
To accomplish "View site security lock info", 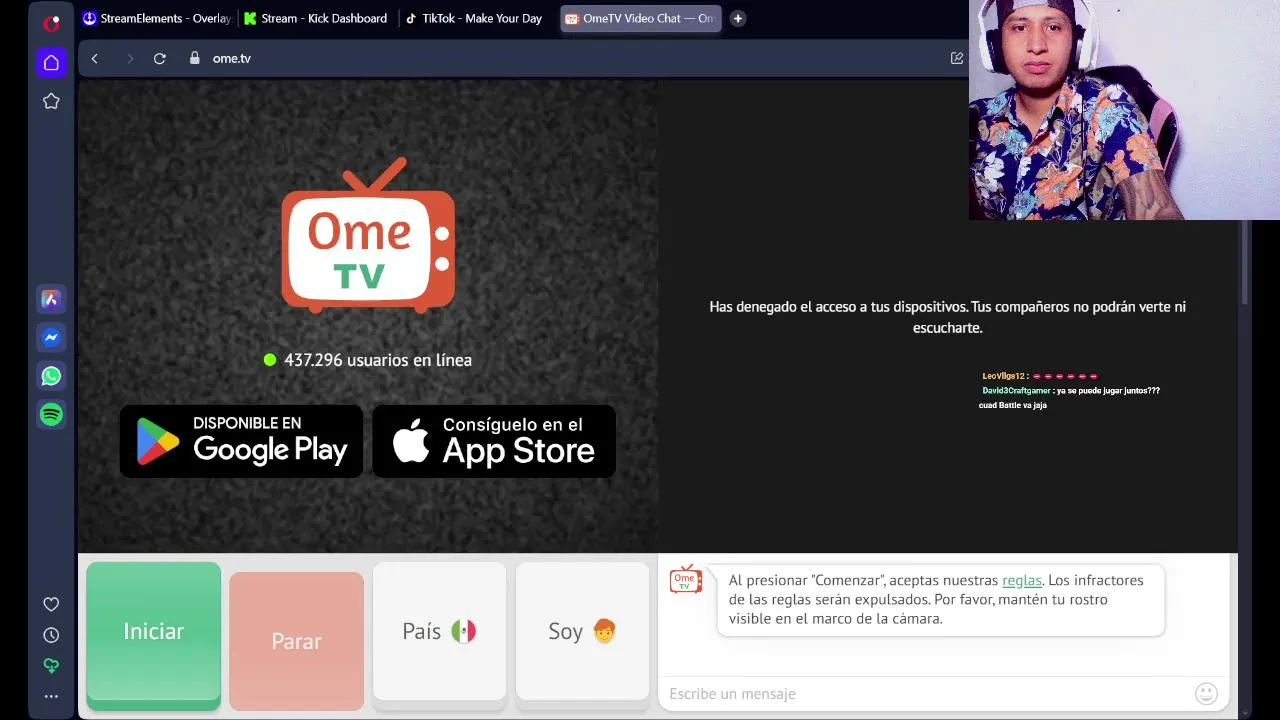I will coord(195,58).
